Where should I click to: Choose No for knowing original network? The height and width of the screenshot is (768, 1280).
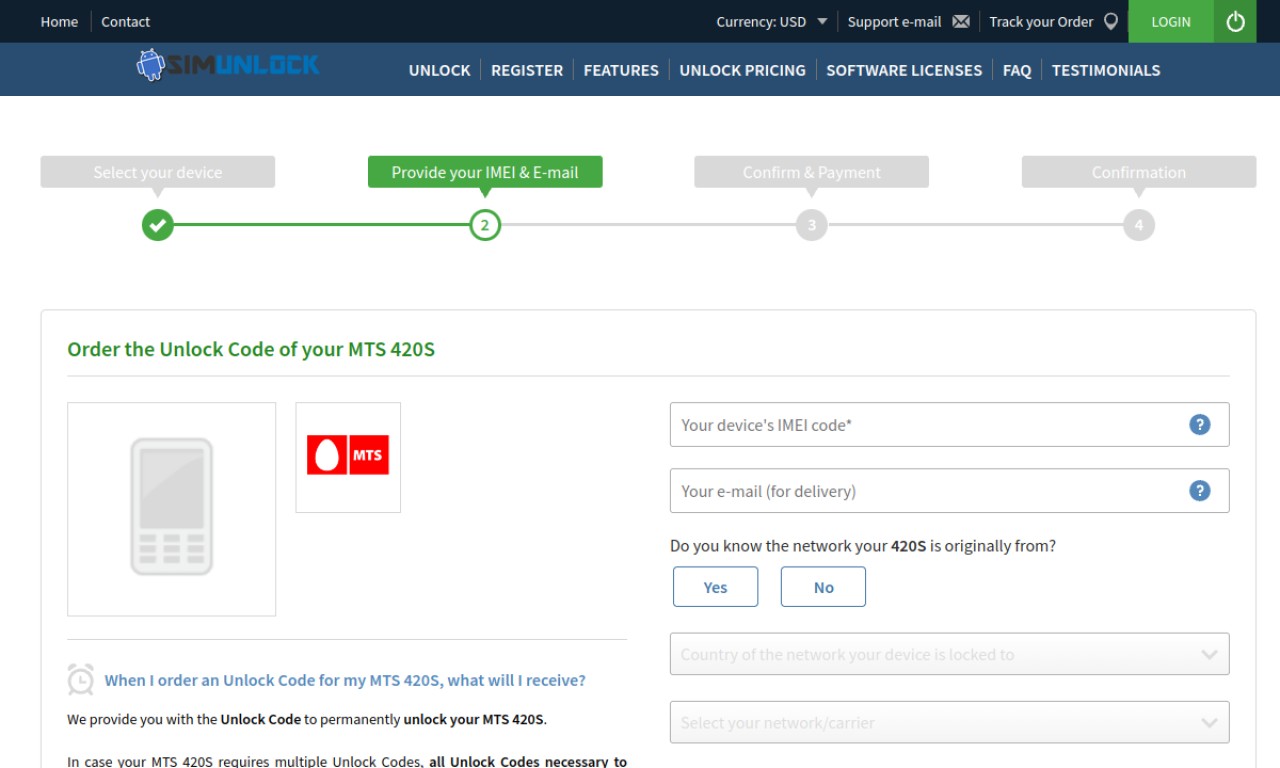(823, 587)
